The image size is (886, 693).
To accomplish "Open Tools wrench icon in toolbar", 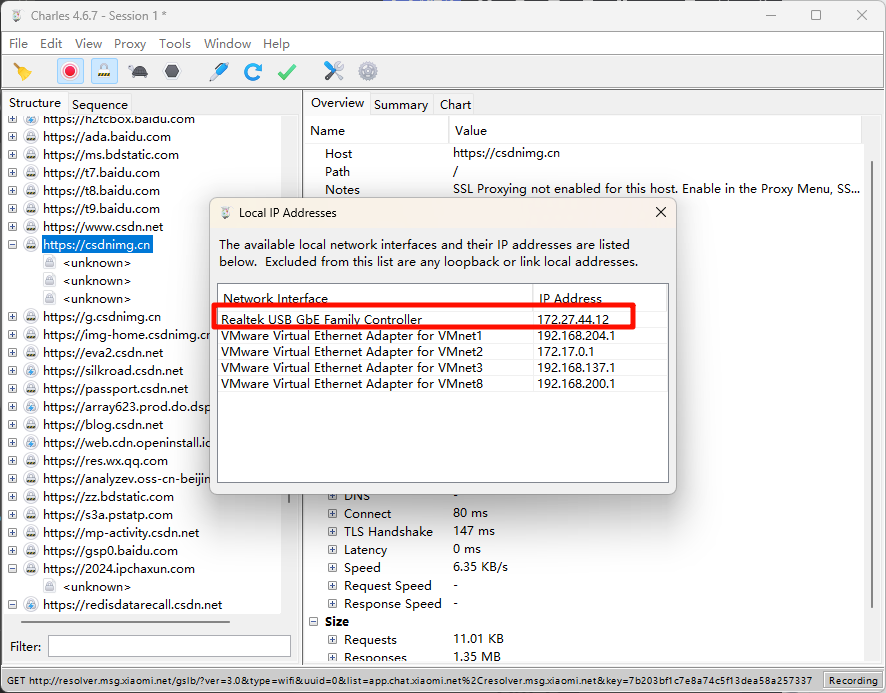I will pyautogui.click(x=334, y=71).
